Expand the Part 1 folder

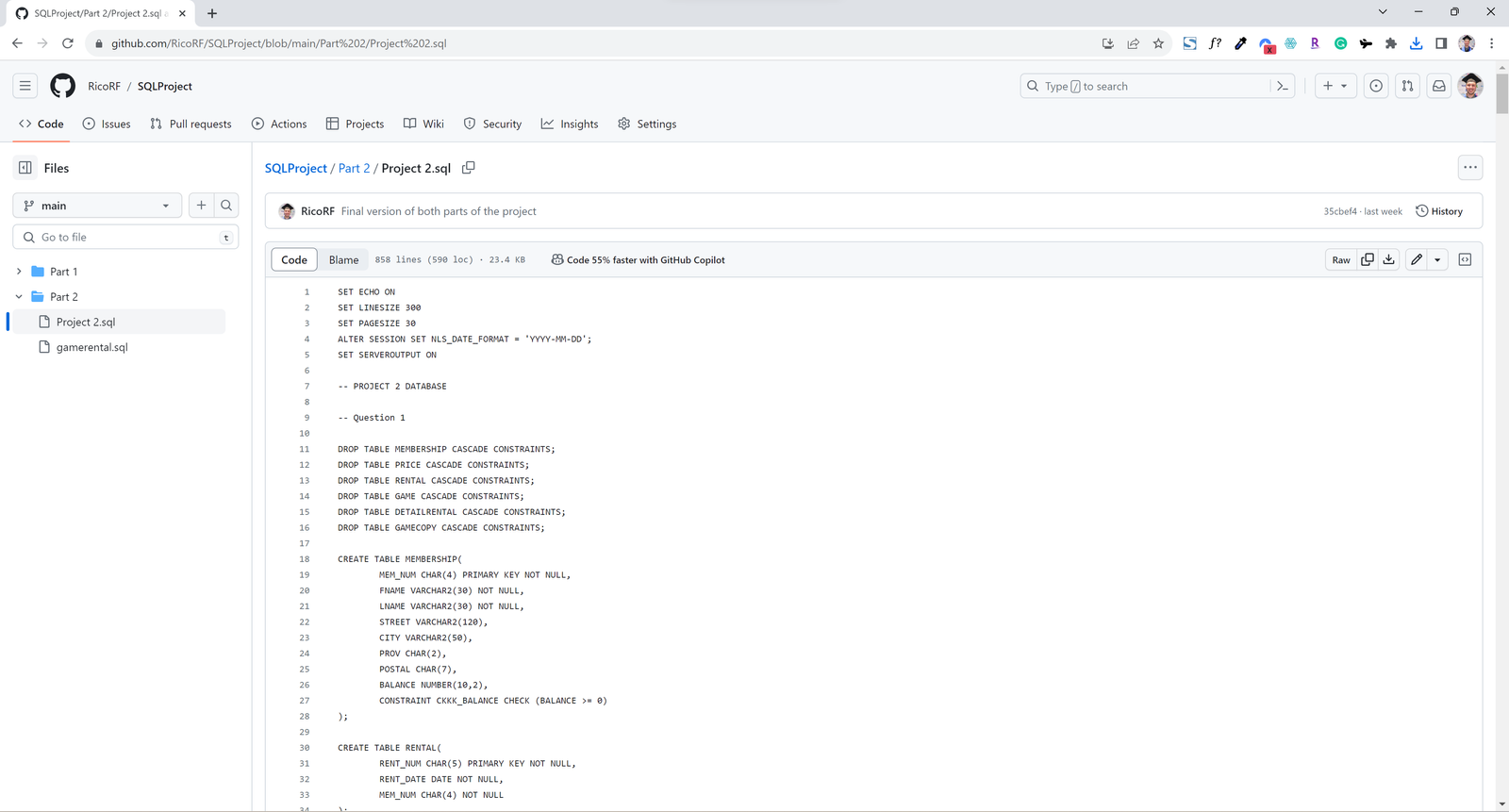point(19,272)
